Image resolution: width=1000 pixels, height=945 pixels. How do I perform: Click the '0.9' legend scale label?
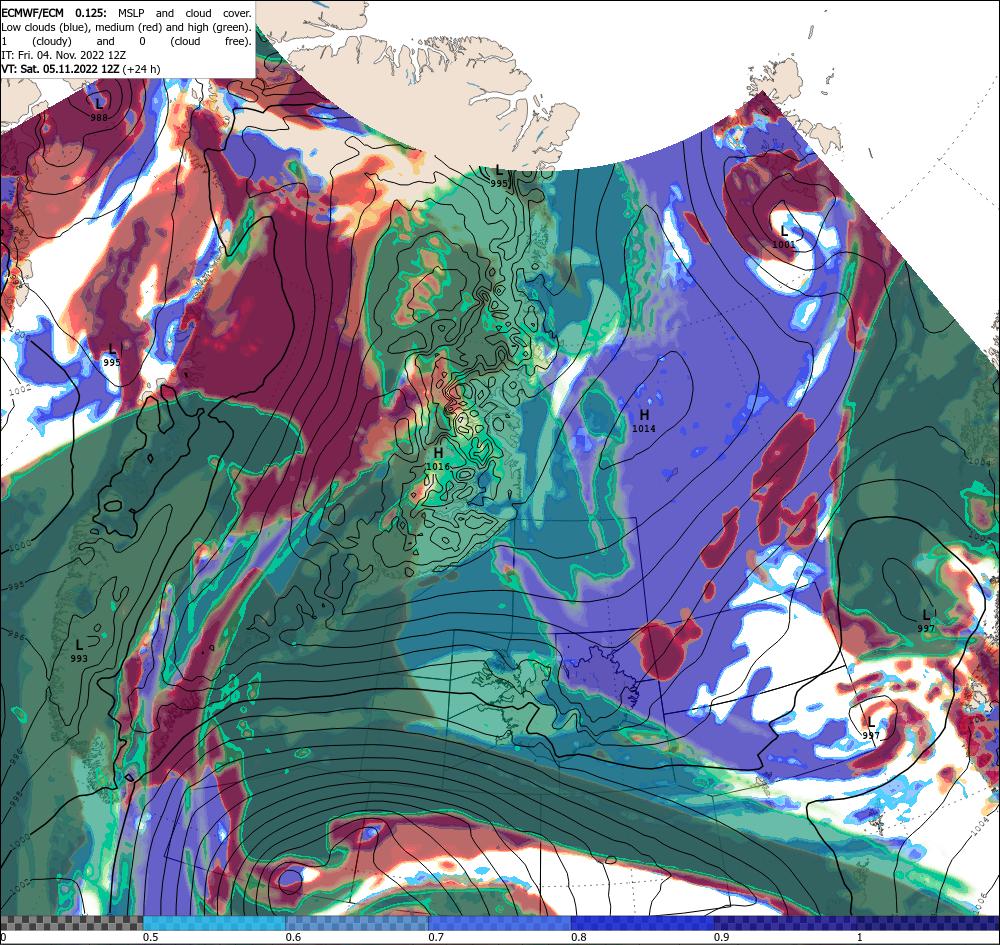click(722, 937)
